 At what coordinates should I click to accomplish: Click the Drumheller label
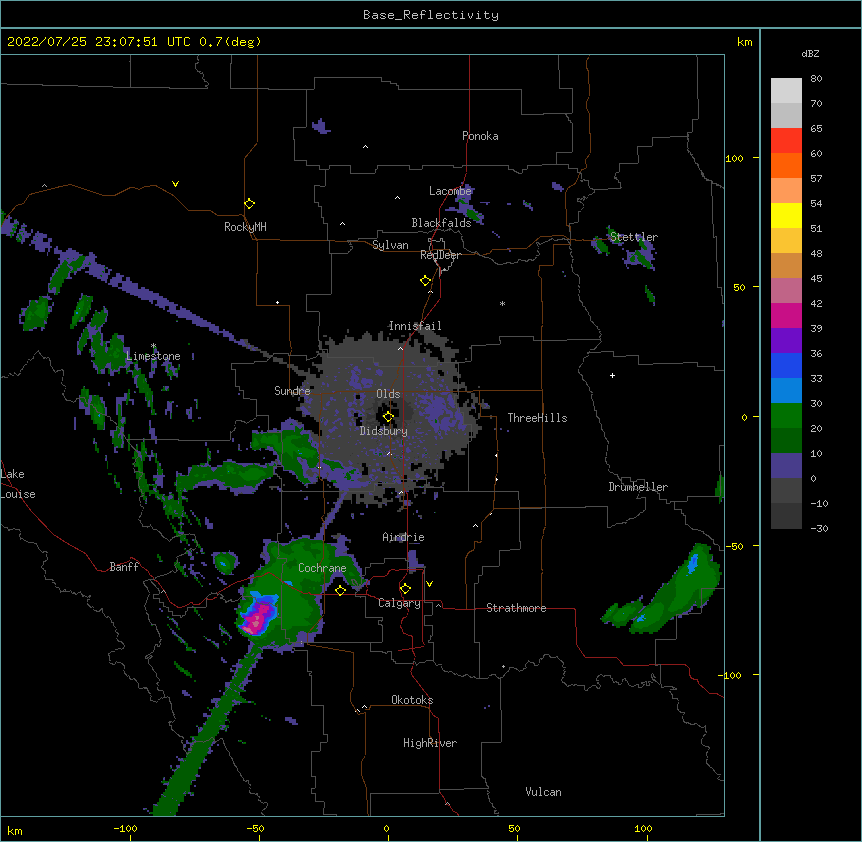click(638, 487)
